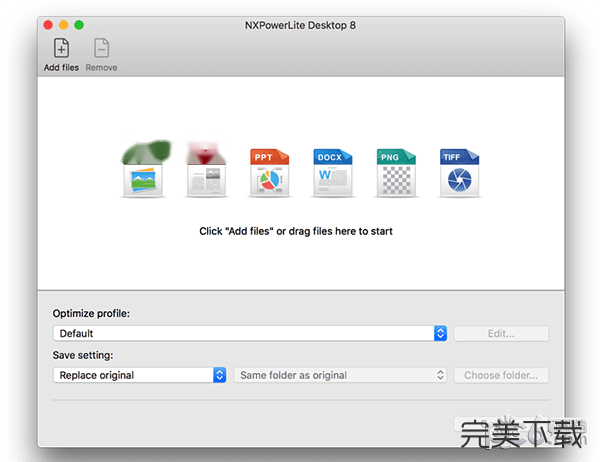Click the NXPowerLite Desktop 8 title

pyautogui.click(x=300, y=25)
